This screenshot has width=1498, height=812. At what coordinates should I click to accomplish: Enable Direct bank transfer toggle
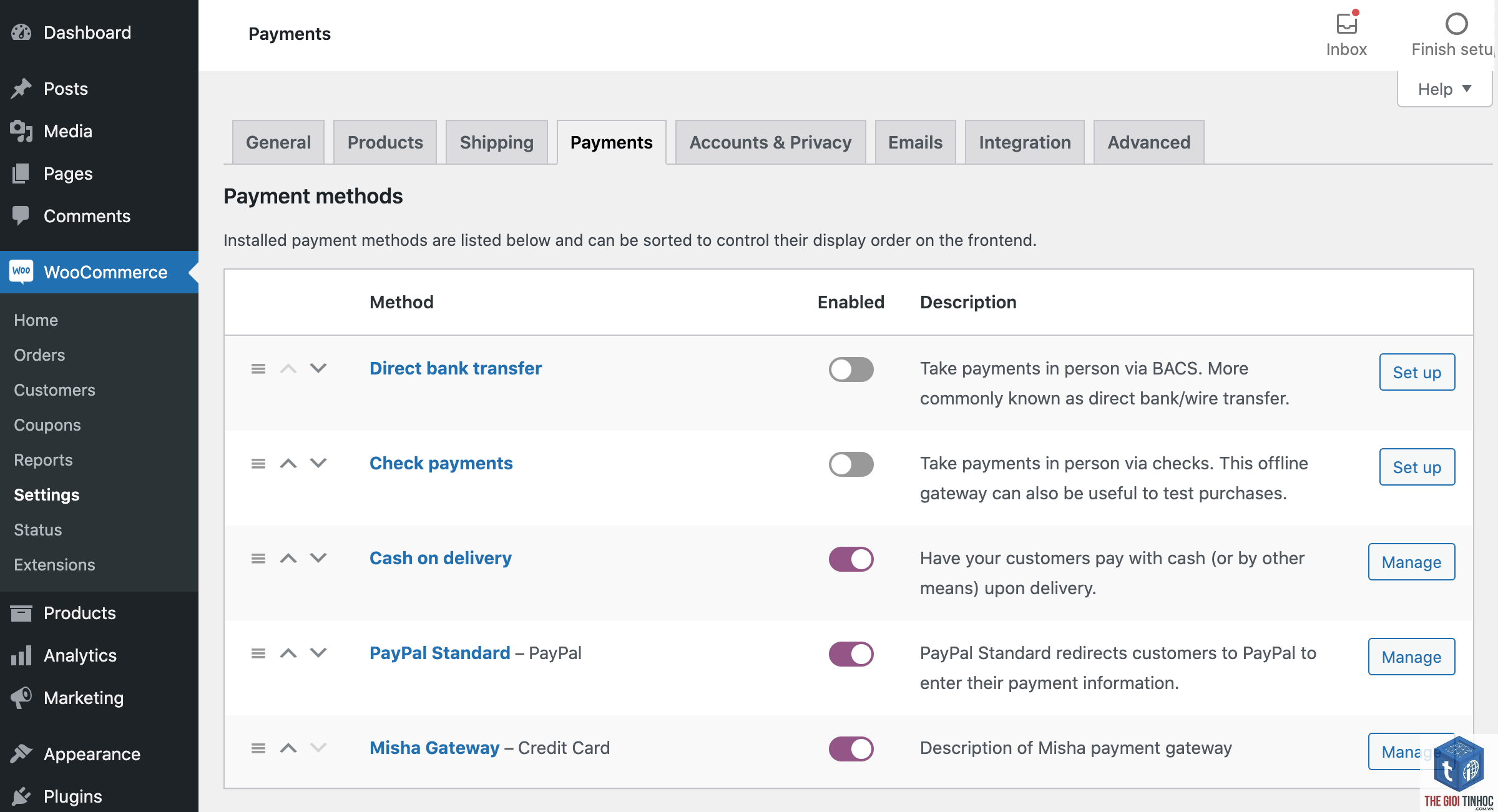coord(851,369)
